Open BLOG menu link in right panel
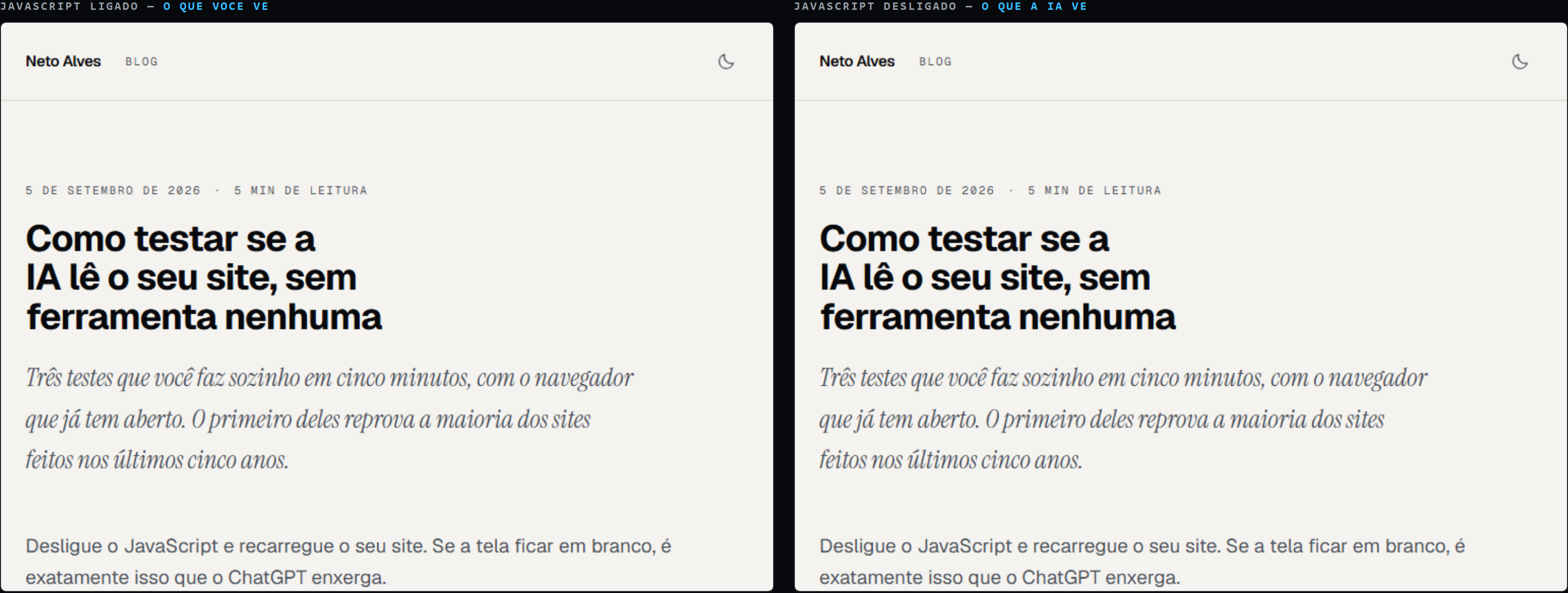The image size is (1568, 593). 935,62
